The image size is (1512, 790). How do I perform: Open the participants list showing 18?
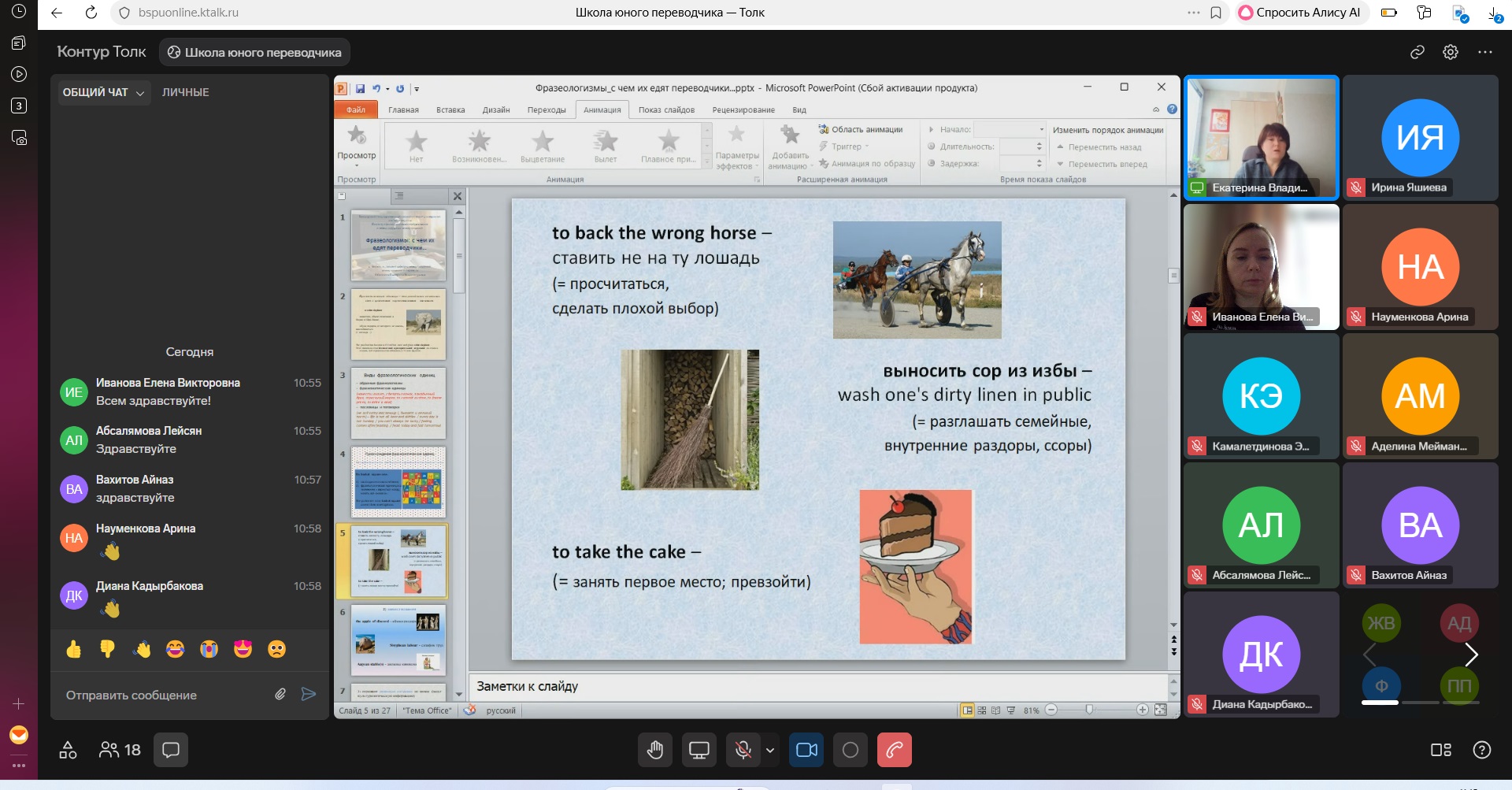(120, 750)
